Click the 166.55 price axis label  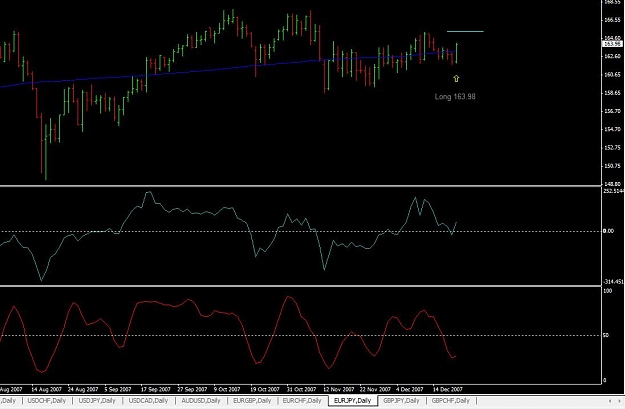click(613, 20)
